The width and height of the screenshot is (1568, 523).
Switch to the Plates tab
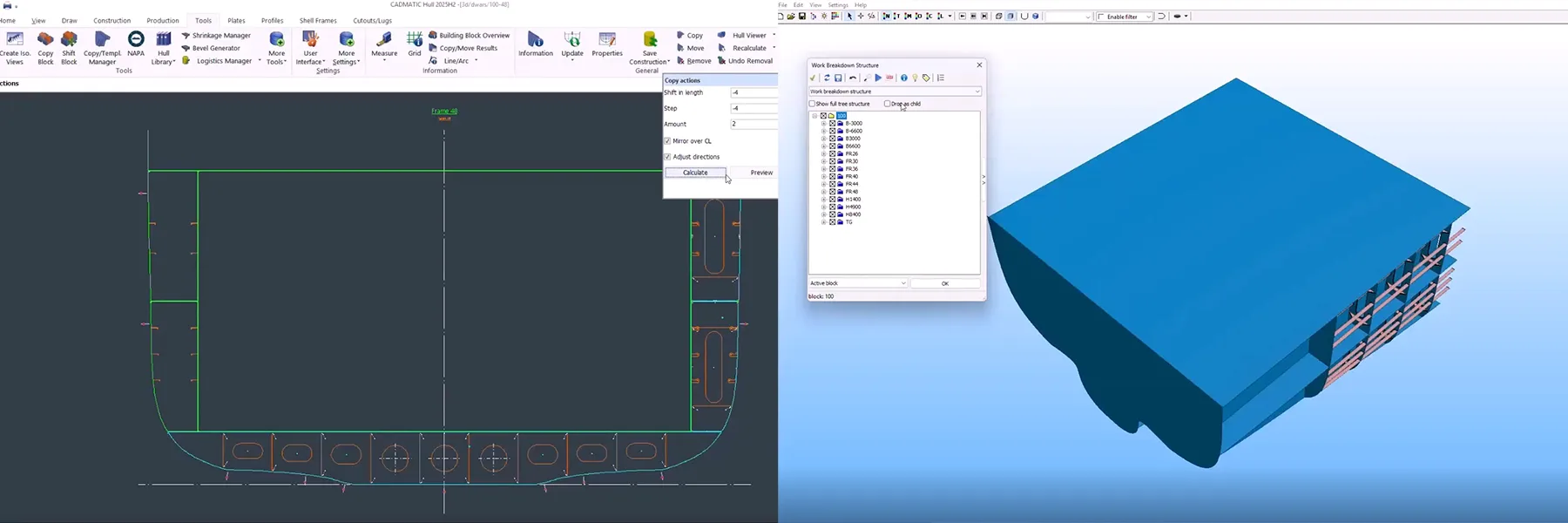coord(236,21)
